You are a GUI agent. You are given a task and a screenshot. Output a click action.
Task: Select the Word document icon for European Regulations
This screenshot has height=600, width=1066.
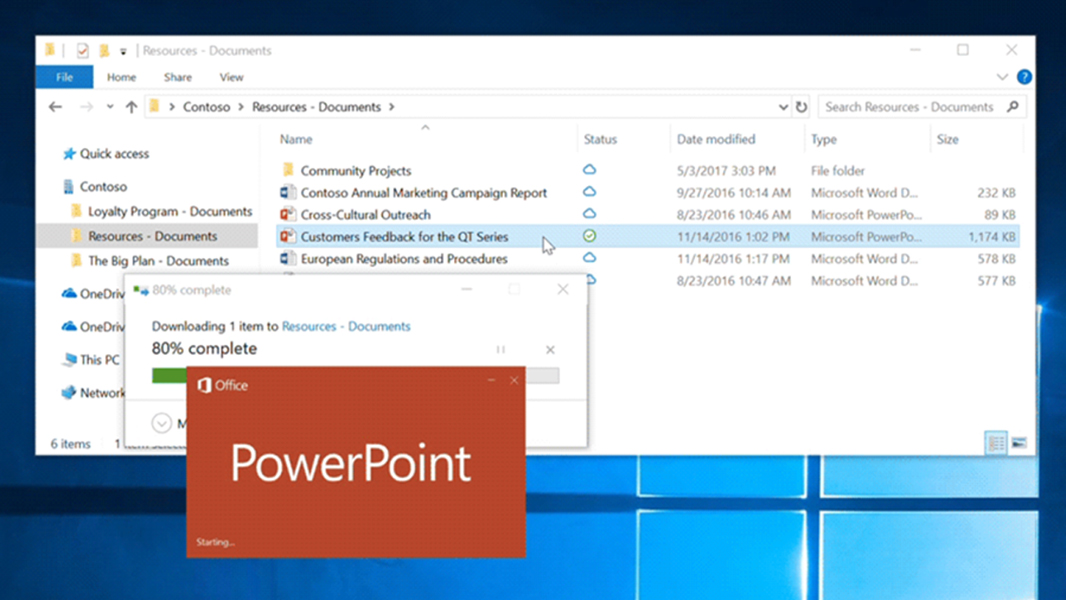click(288, 258)
